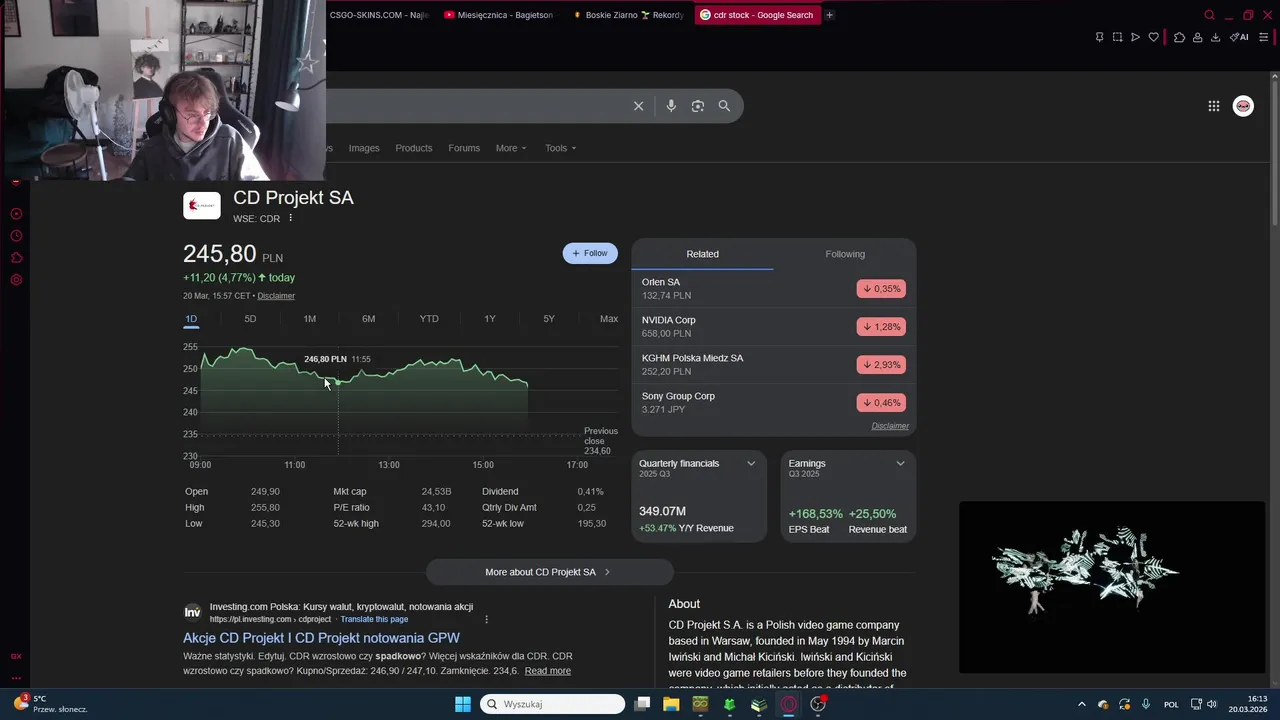Submit search with the magnifier icon

(x=724, y=106)
